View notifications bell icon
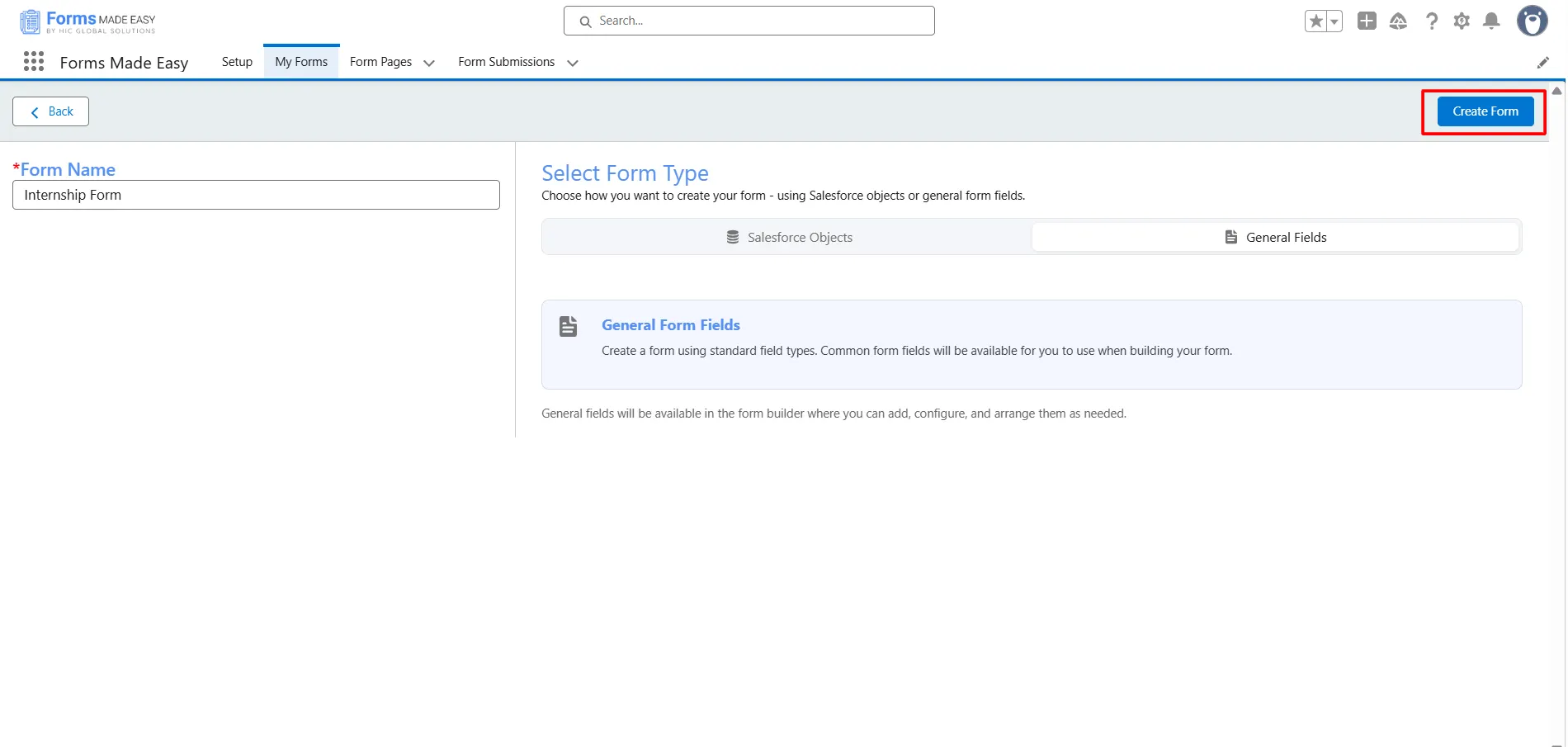Image resolution: width=1568 pixels, height=747 pixels. 1491,21
